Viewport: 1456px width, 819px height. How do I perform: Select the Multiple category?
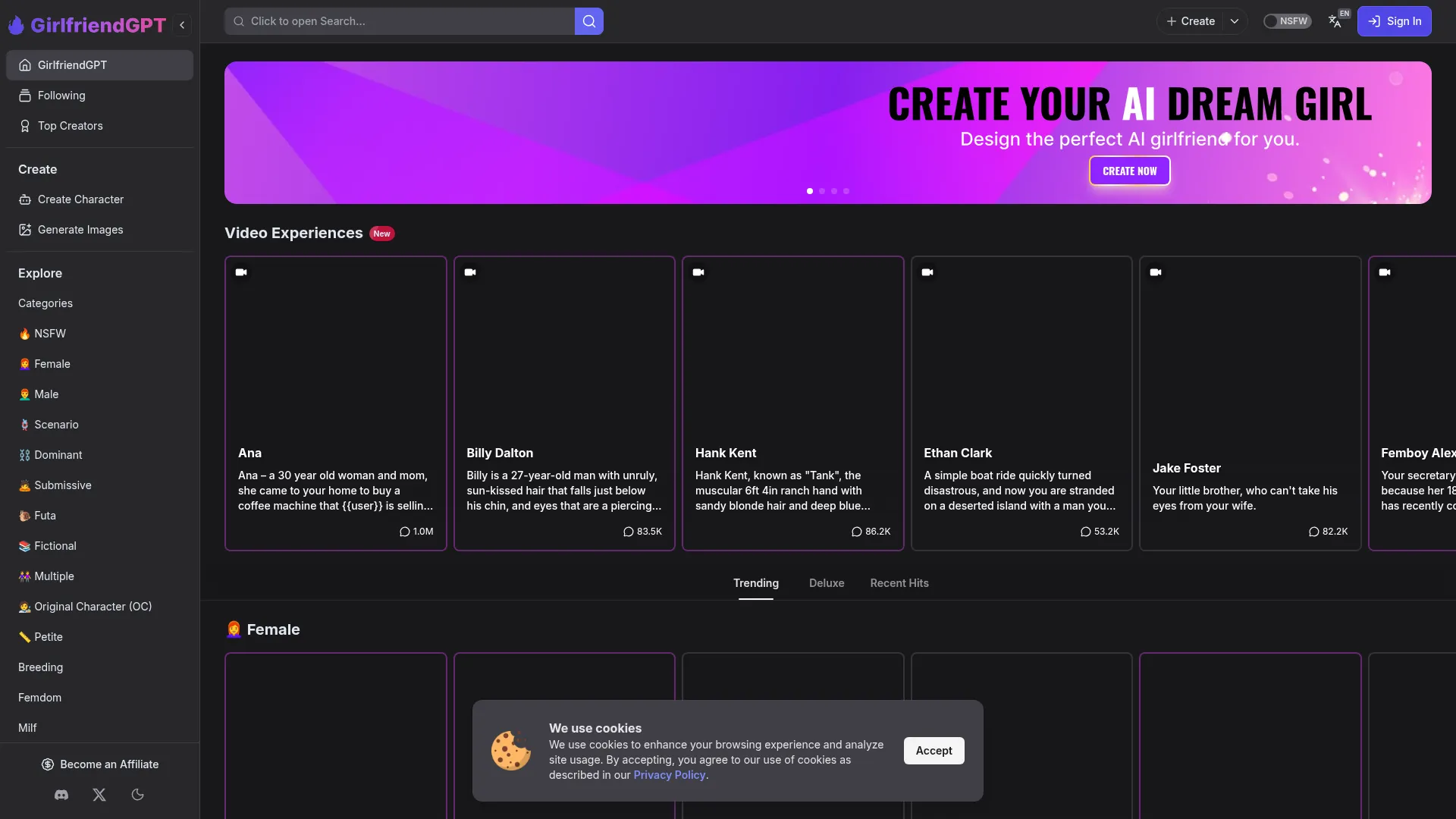[x=99, y=576]
